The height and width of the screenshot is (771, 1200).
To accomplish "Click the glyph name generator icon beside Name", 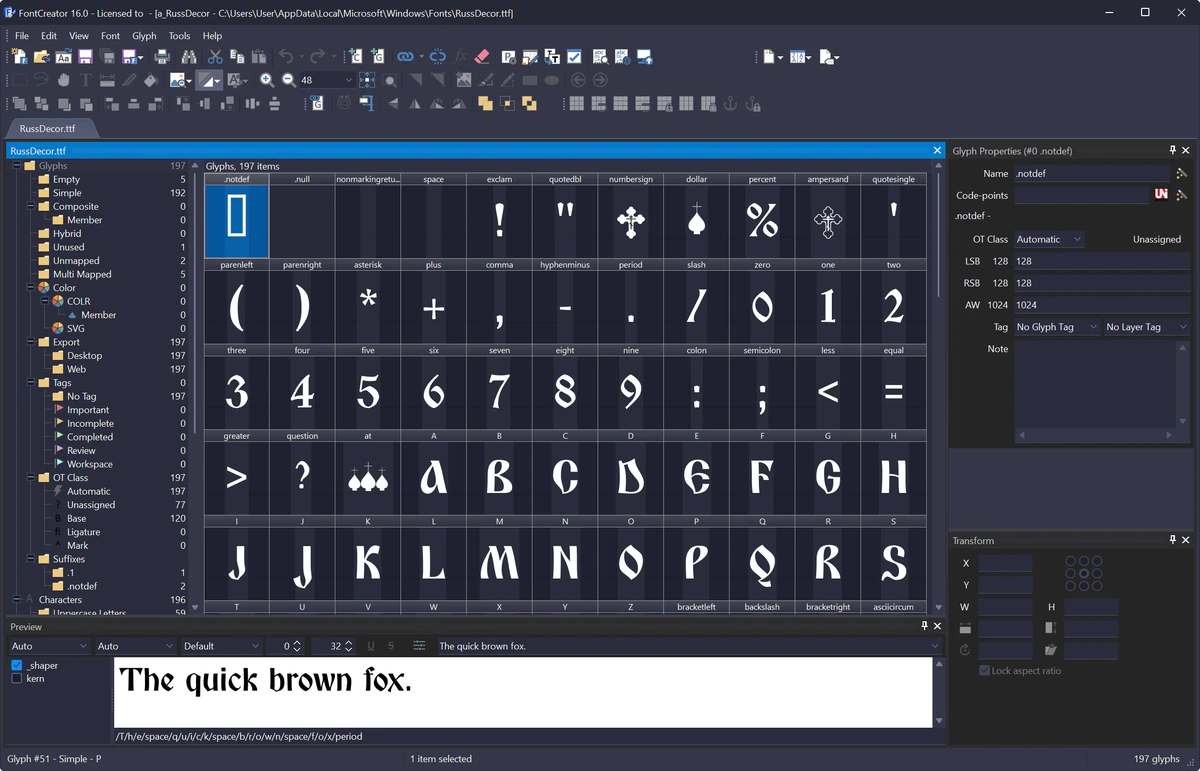I will [1182, 173].
